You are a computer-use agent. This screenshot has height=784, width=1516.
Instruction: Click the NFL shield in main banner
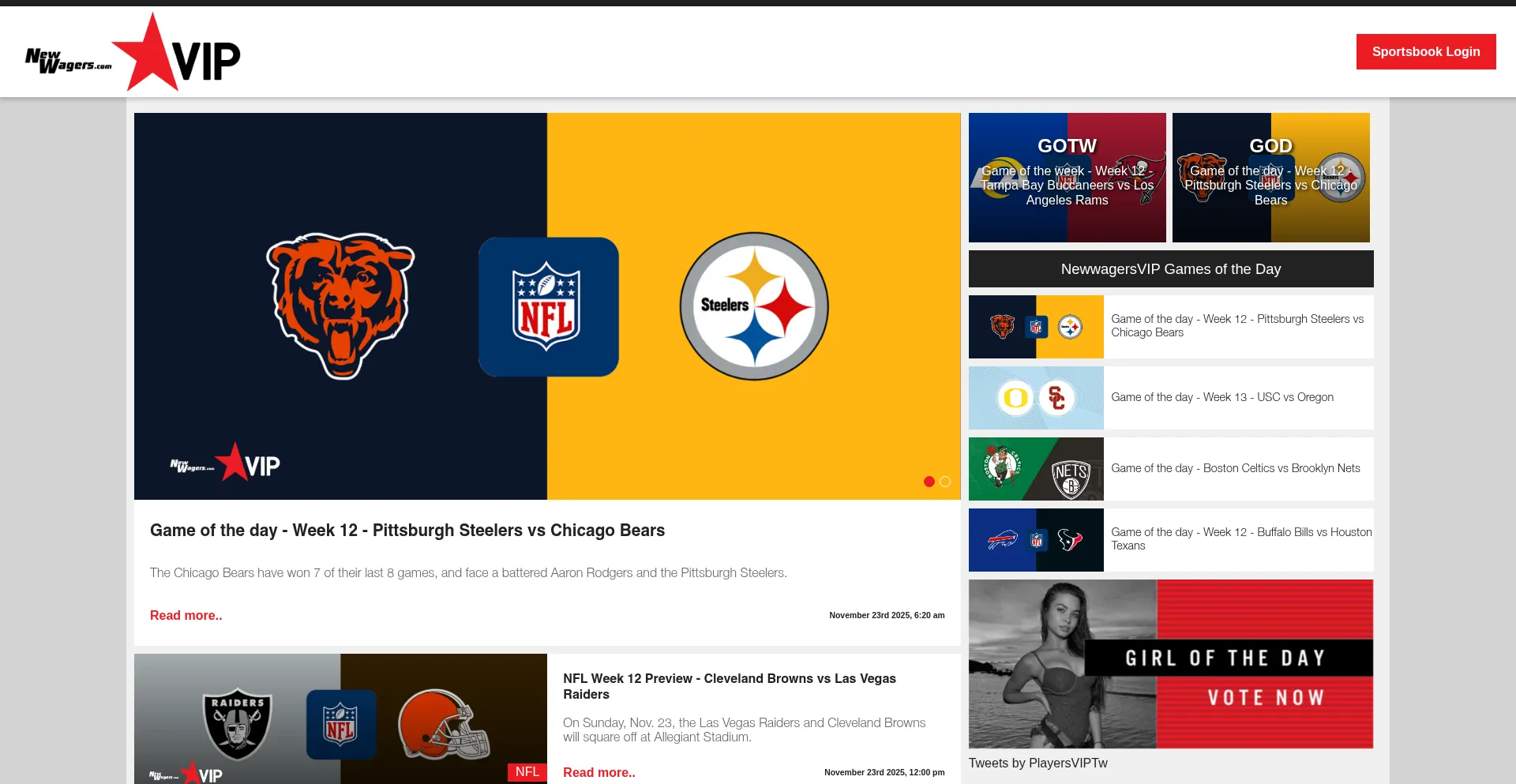(x=548, y=307)
